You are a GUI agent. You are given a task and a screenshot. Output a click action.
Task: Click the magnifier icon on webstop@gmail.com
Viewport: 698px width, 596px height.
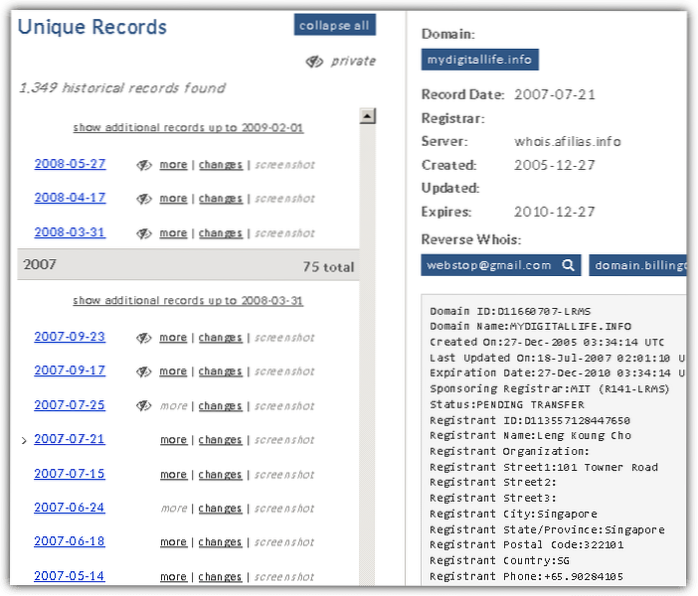tap(568, 265)
